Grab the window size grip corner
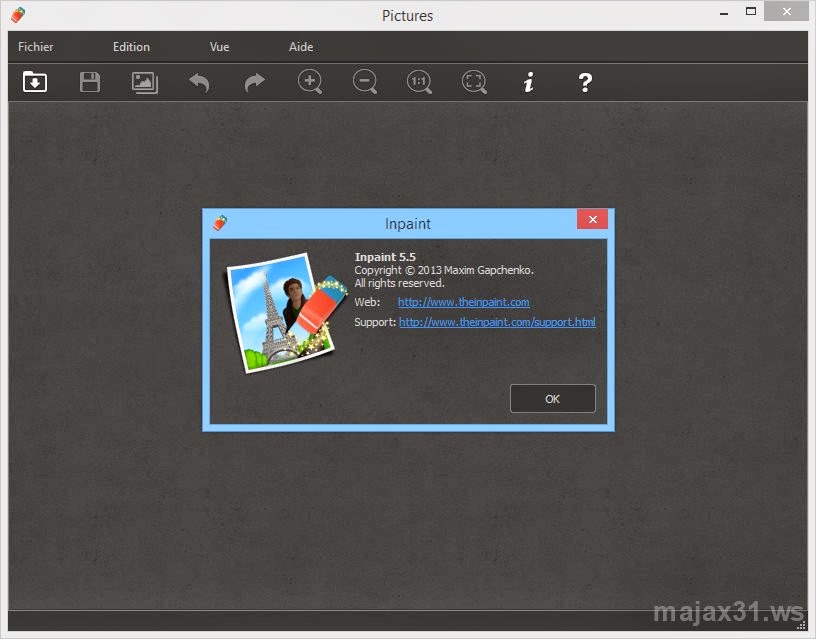This screenshot has height=639, width=816. 801,625
